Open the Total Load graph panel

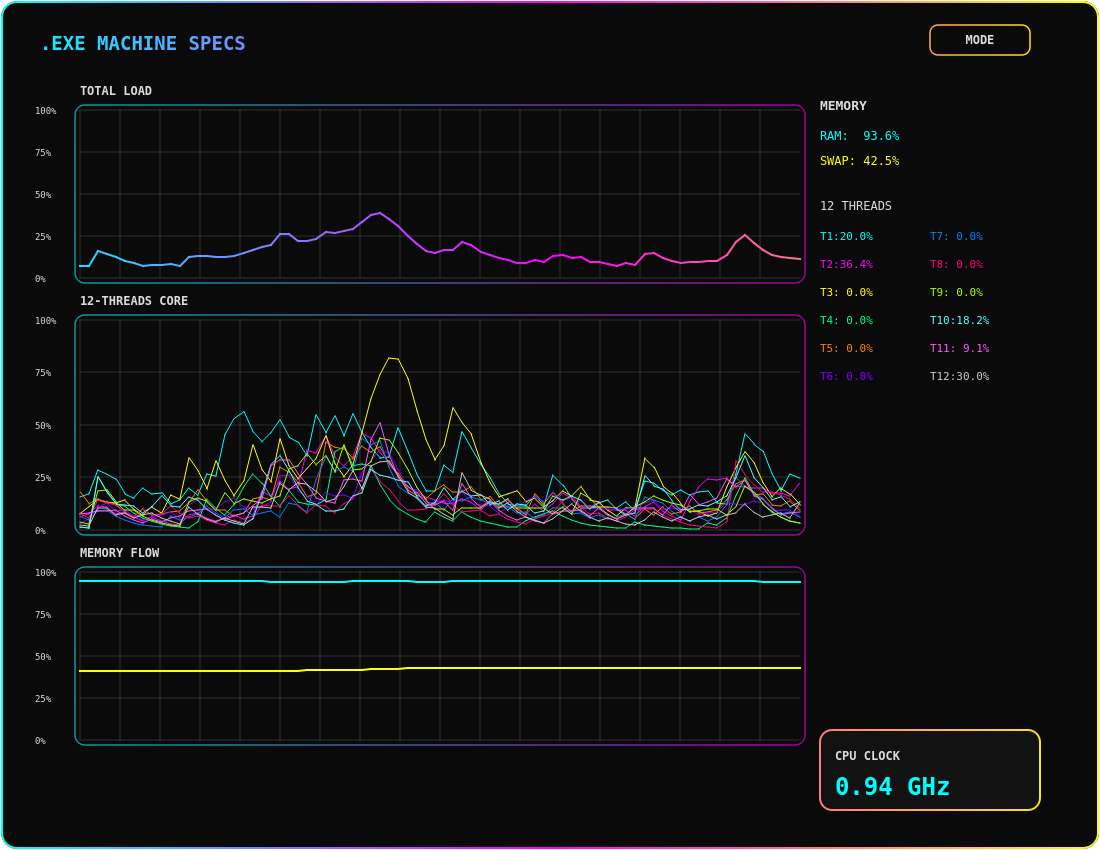(x=440, y=194)
